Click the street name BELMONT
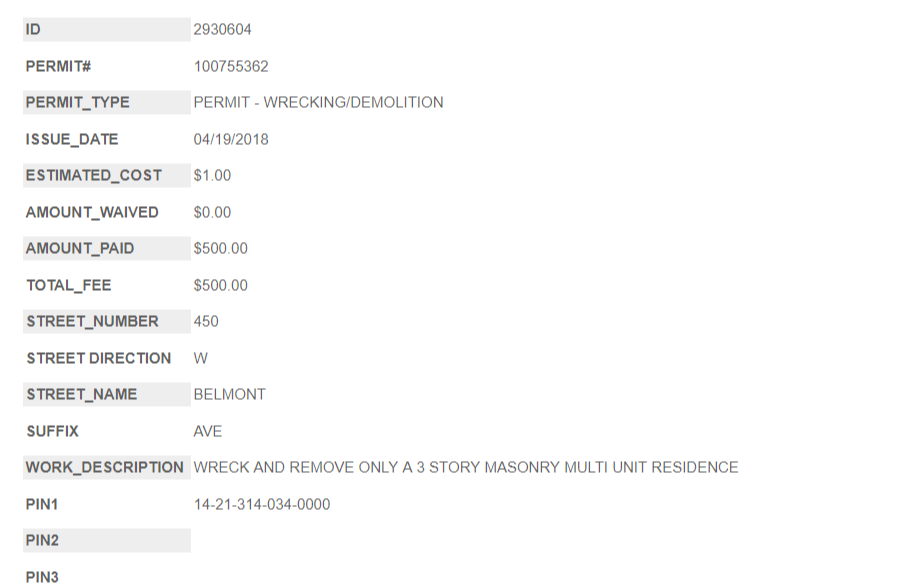 tap(230, 394)
